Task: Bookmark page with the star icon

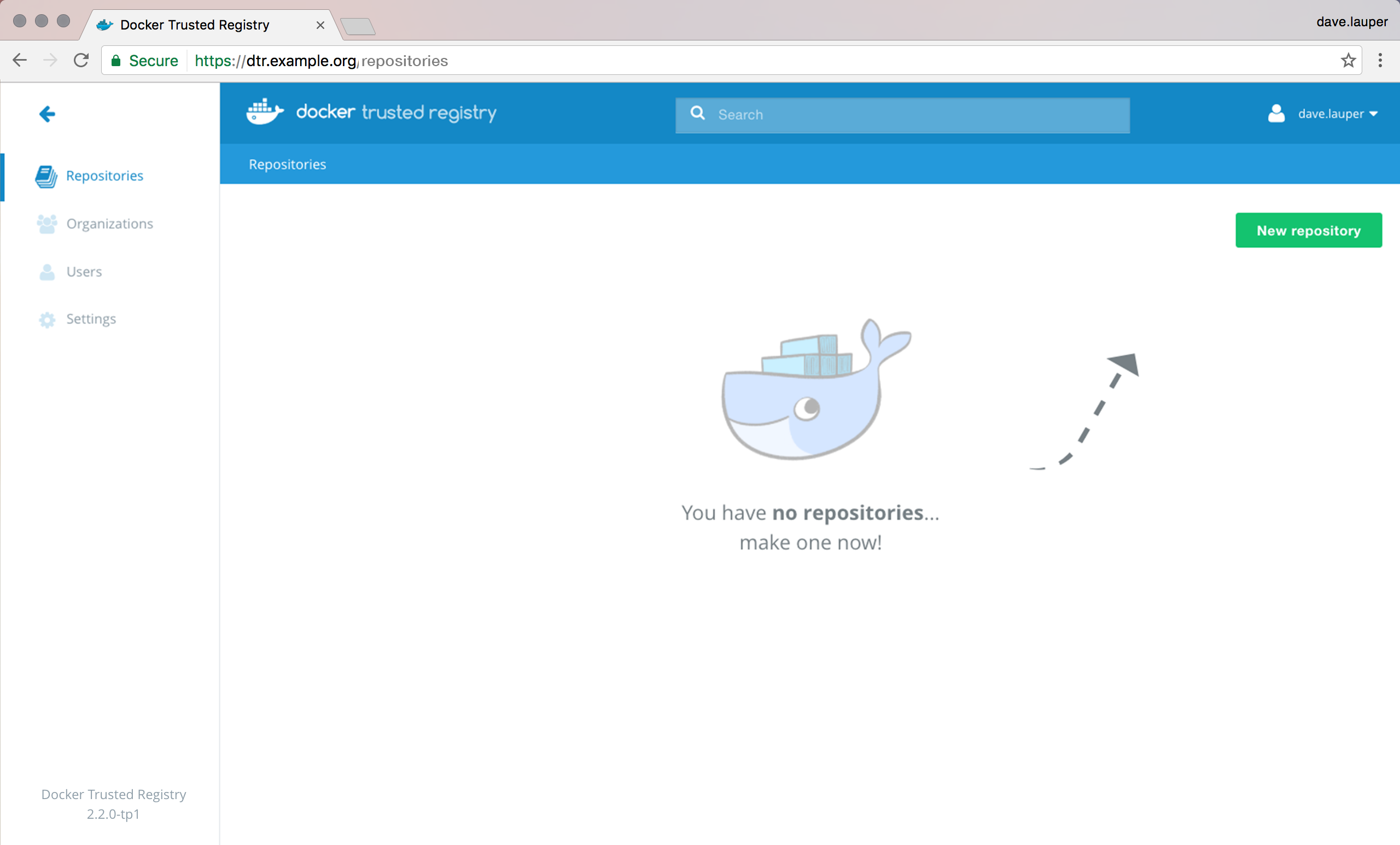Action: click(1348, 61)
